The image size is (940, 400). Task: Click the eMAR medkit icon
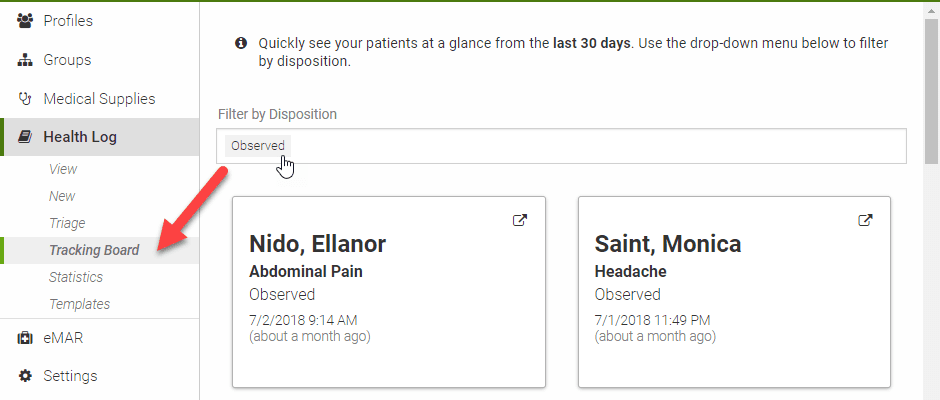pos(25,338)
